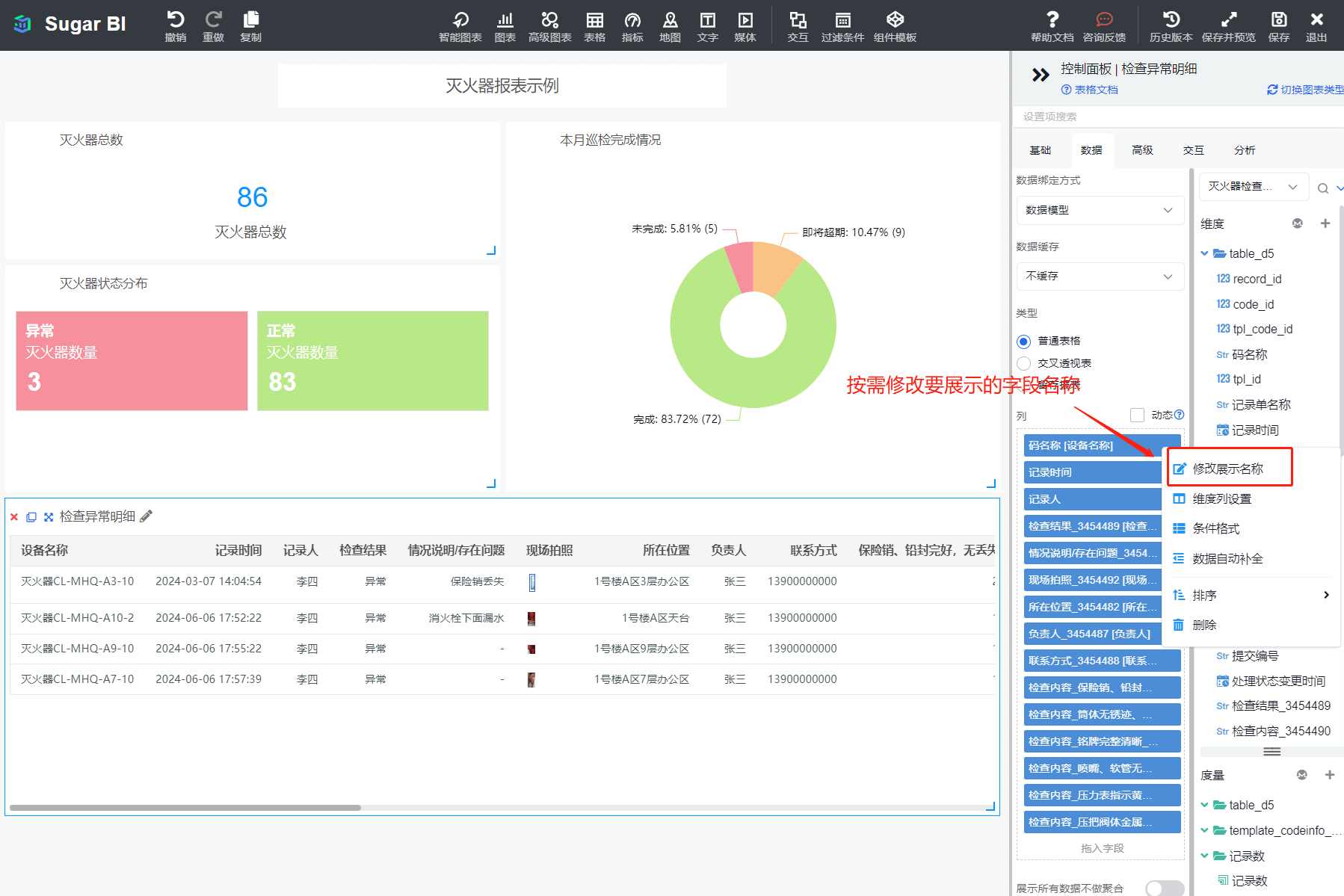Collapse the table_d5 folder under 度量
1344x896 pixels.
pos(1204,805)
